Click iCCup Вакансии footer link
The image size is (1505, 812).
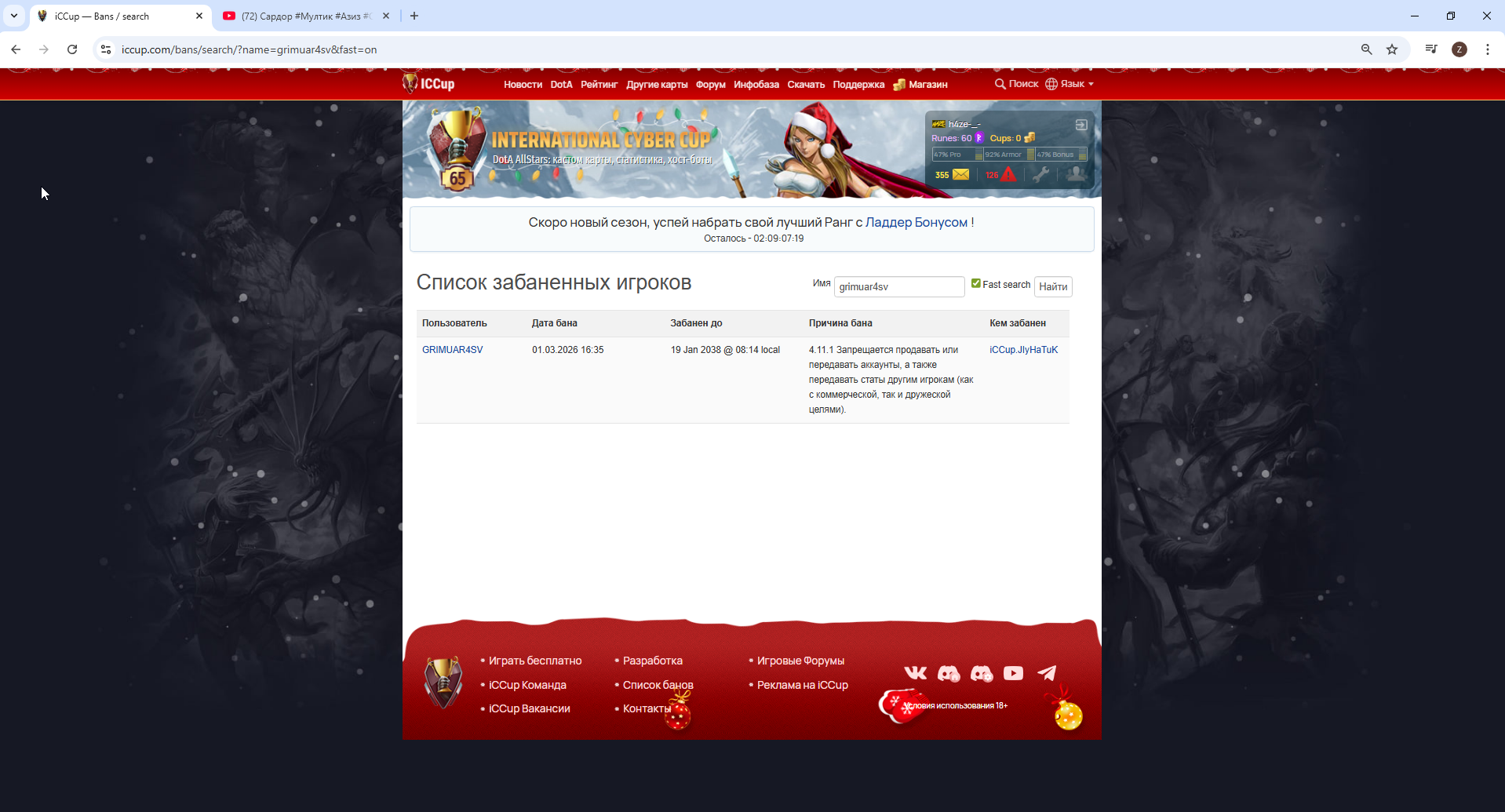coord(530,708)
